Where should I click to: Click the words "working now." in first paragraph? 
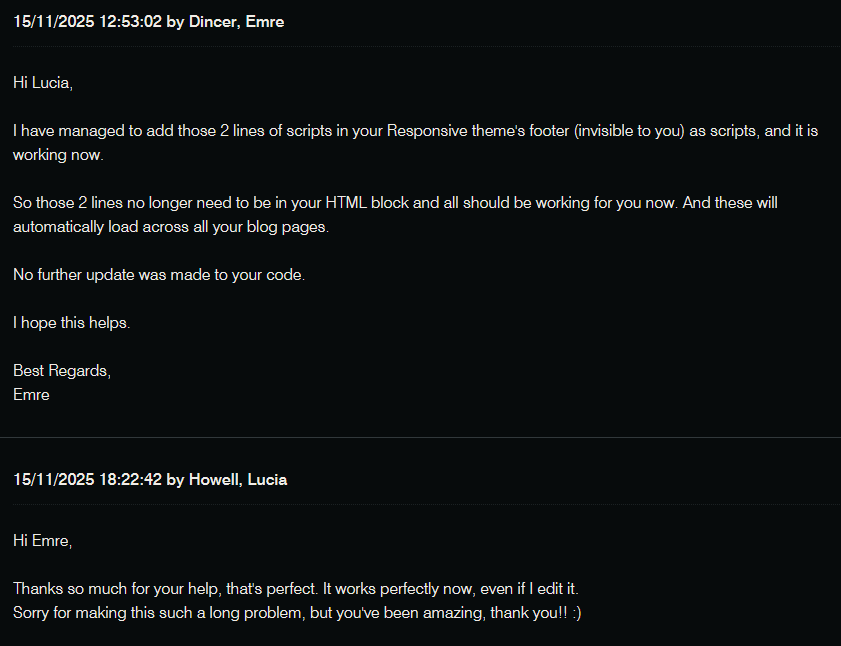tap(58, 155)
